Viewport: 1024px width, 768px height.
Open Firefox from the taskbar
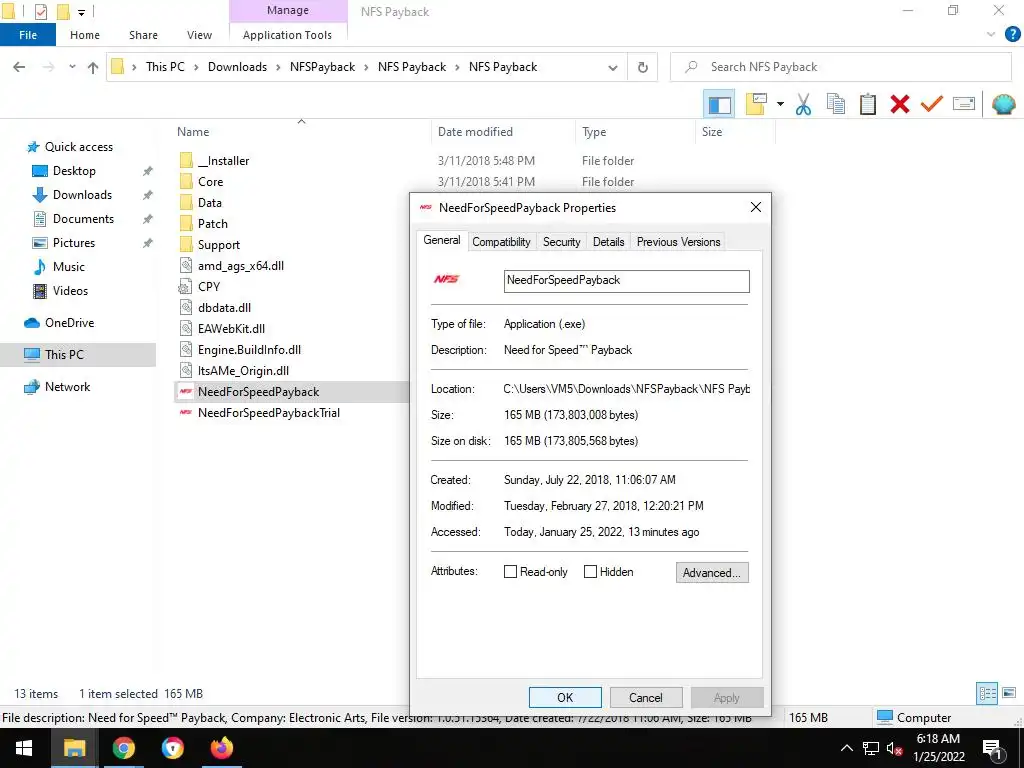[221, 748]
